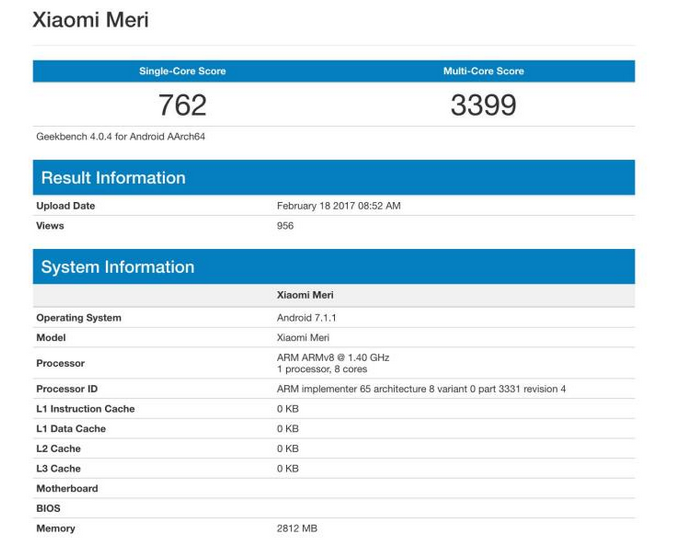Click the Xiaomi Meri page title

point(90,20)
